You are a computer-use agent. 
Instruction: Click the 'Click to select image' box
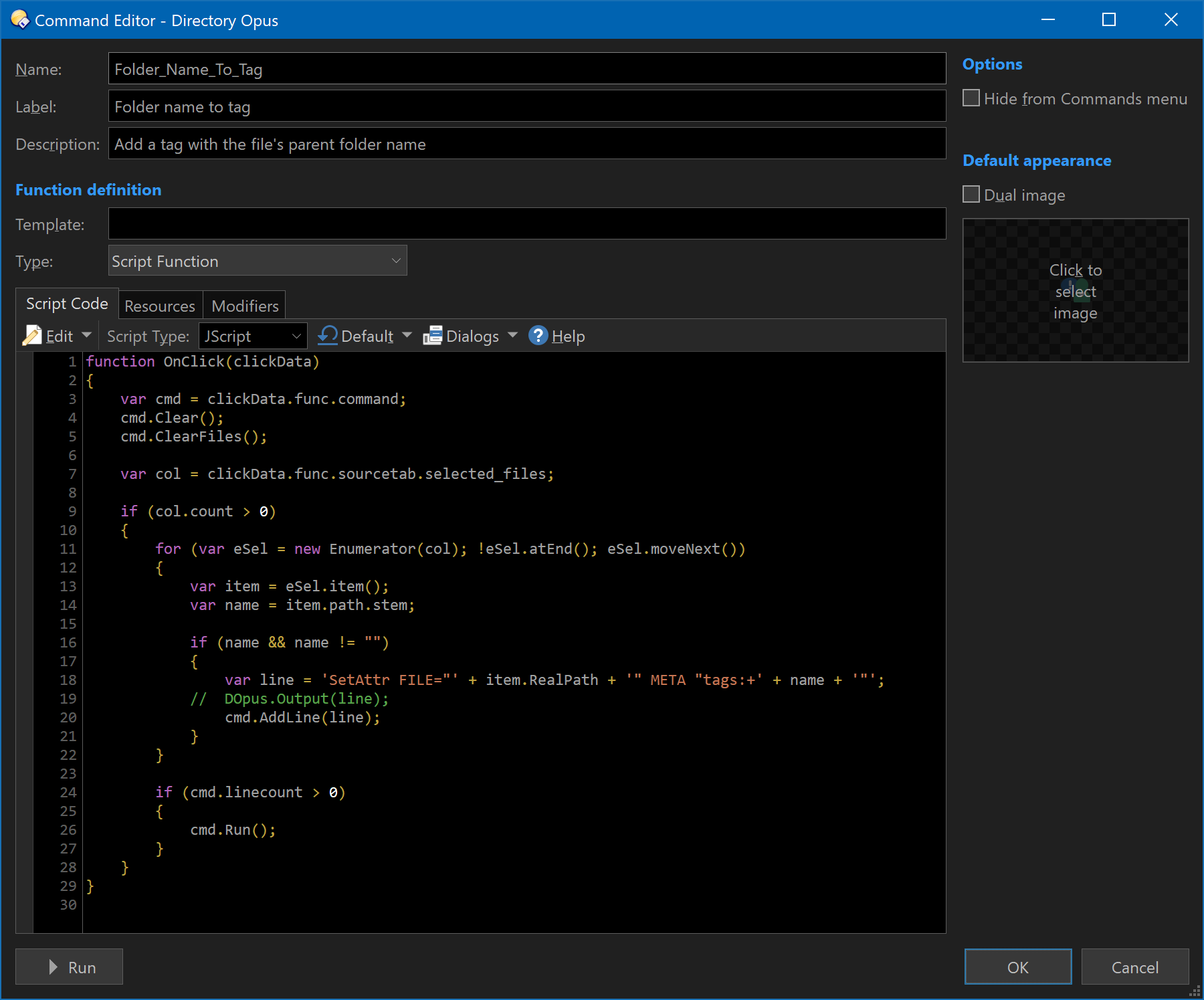1076,290
